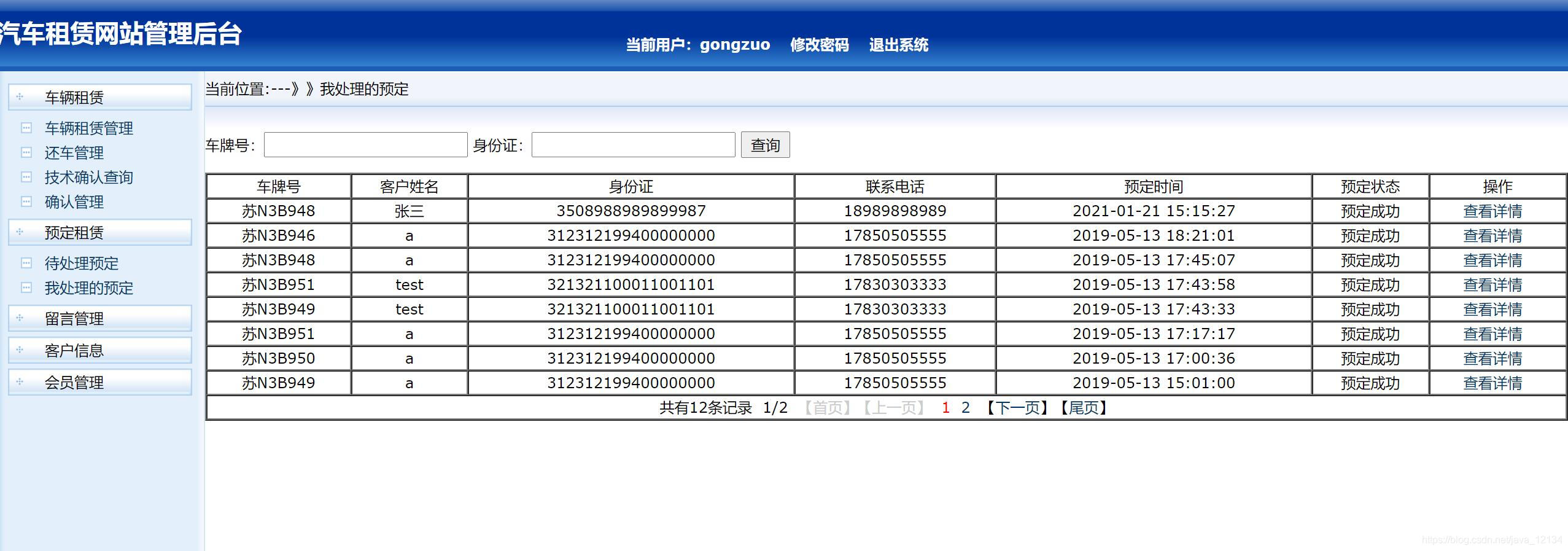The height and width of the screenshot is (551, 1568).
Task: Click the 汽车租赁网站管理后台 site title
Action: click(x=120, y=33)
